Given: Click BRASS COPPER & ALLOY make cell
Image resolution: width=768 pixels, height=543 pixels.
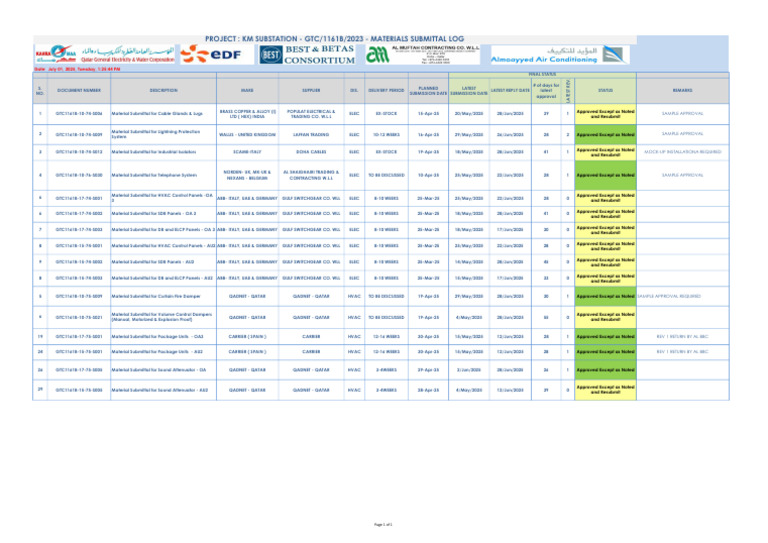Looking at the screenshot, I should [x=247, y=114].
